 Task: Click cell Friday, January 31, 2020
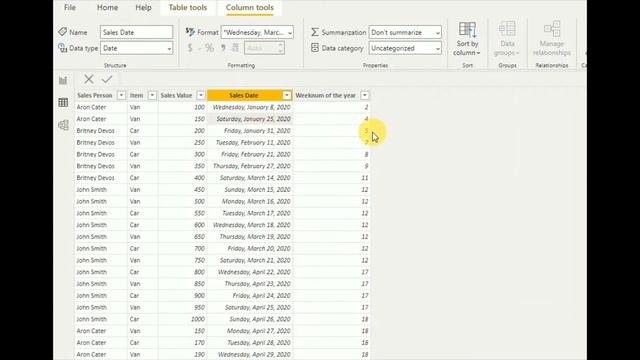tap(250, 131)
